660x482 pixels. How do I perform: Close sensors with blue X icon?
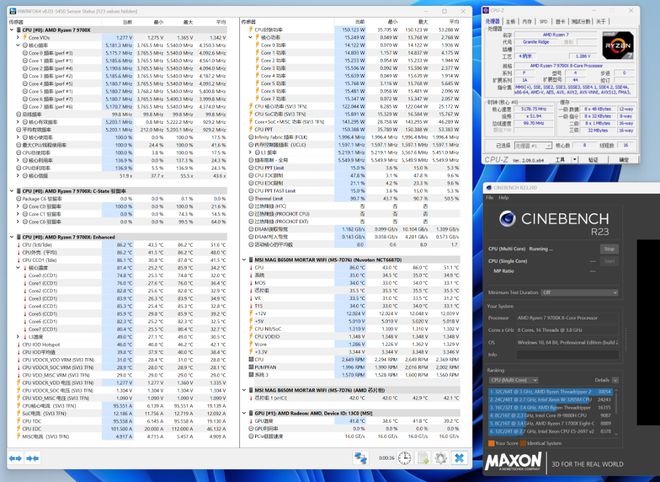tap(459, 458)
